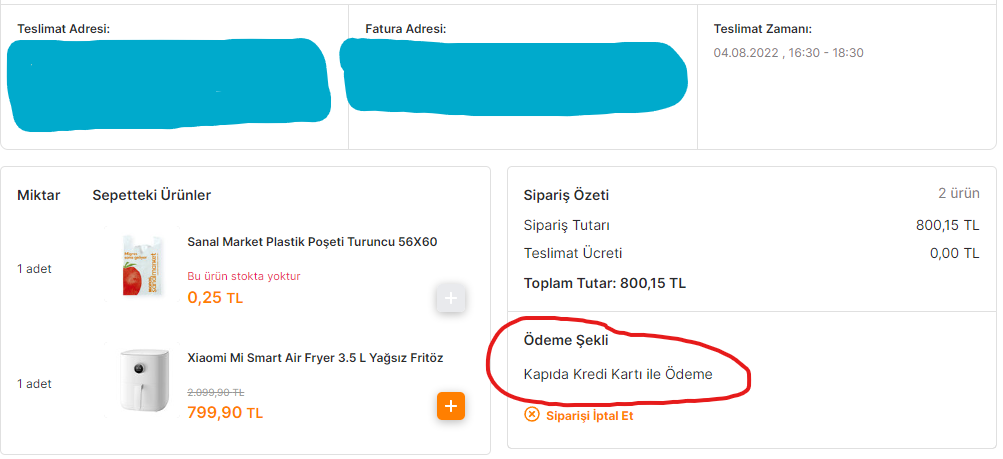
Task: Click the Toplam Tutar 800,15 TL line
Action: pyautogui.click(x=605, y=283)
